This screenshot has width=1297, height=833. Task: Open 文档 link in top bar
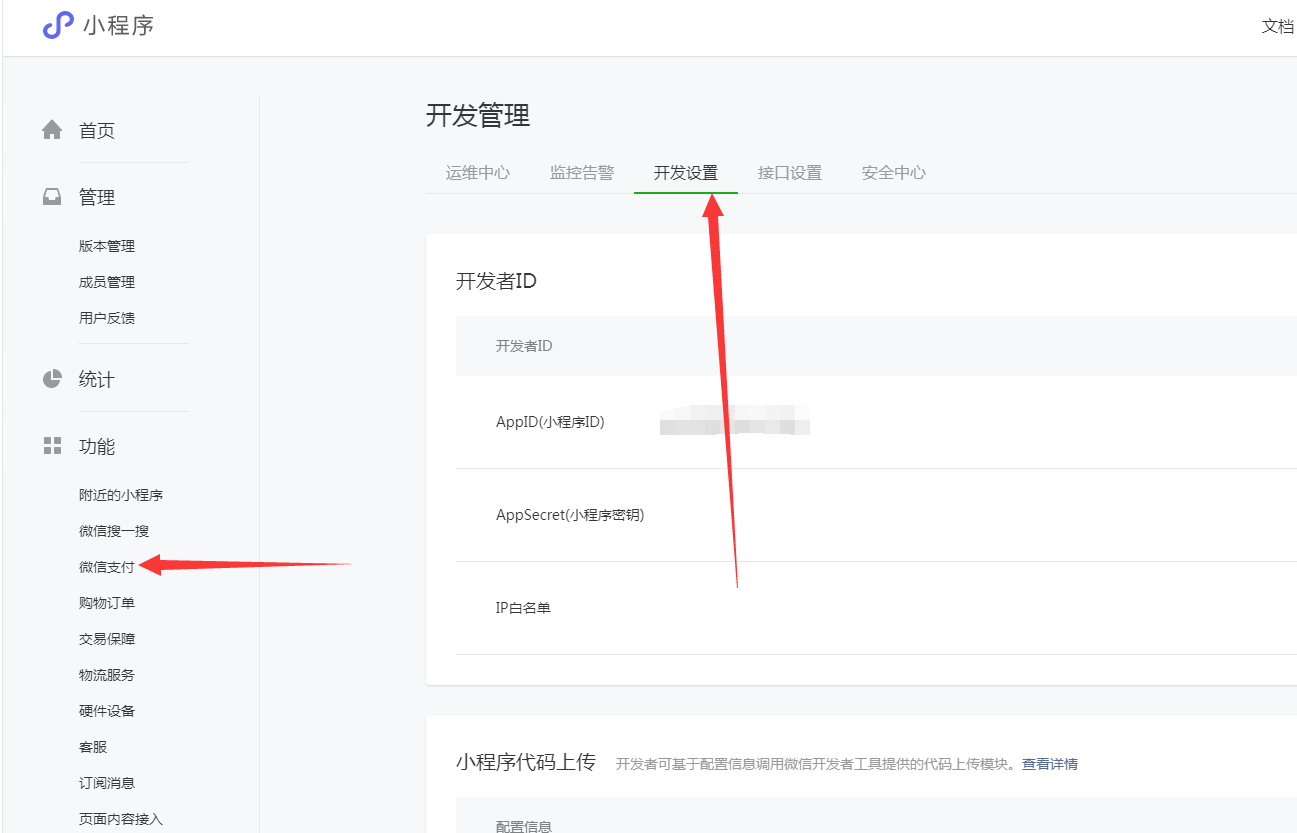tap(1278, 26)
